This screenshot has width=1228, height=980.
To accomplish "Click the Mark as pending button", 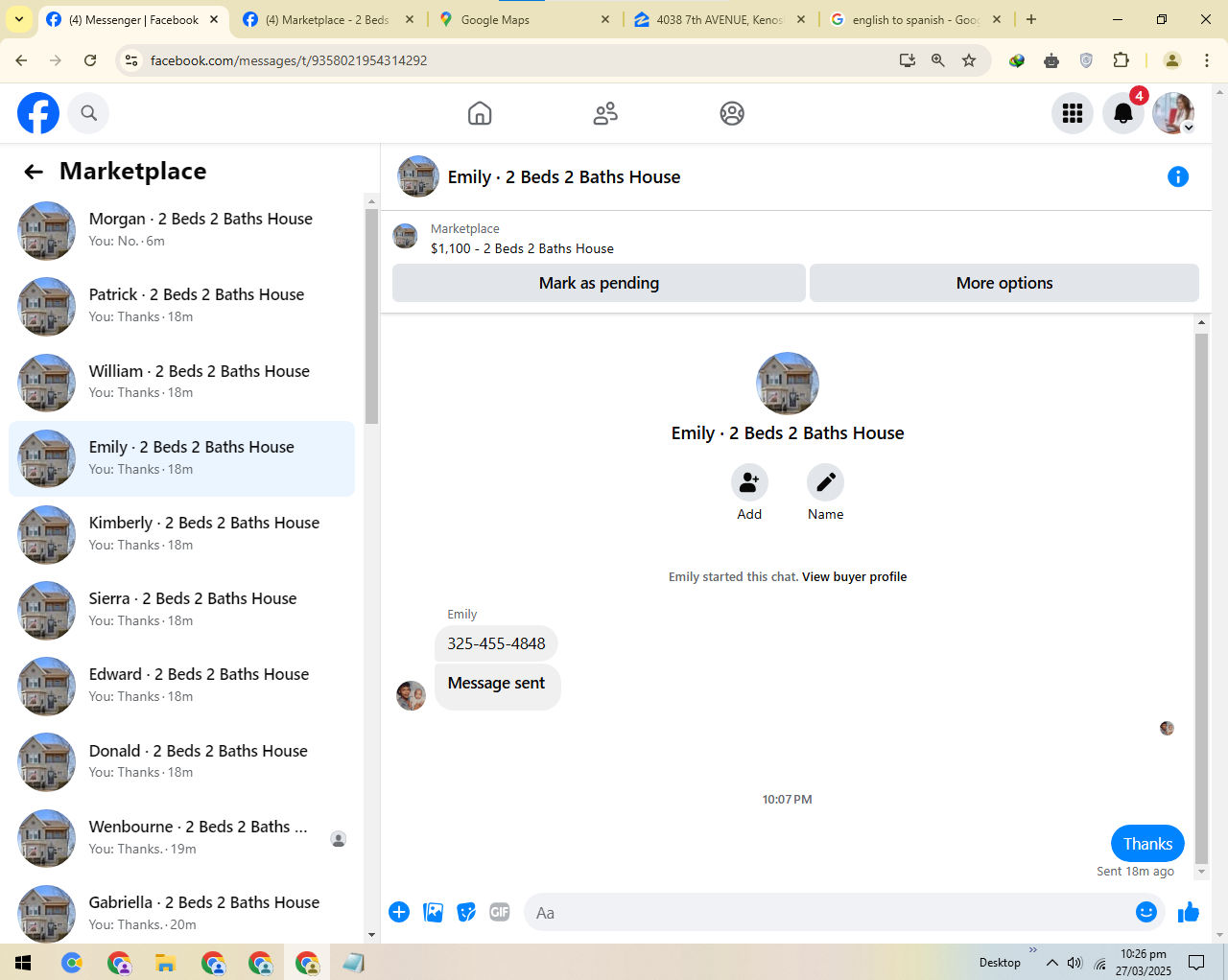I will coord(599,283).
